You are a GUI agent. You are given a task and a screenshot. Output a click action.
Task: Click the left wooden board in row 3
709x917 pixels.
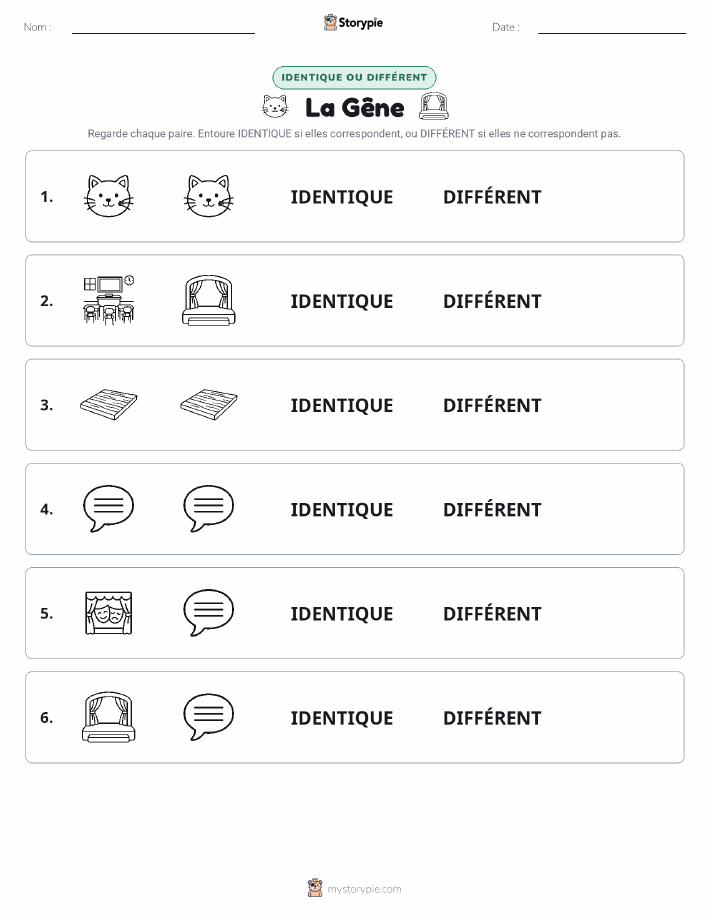109,404
